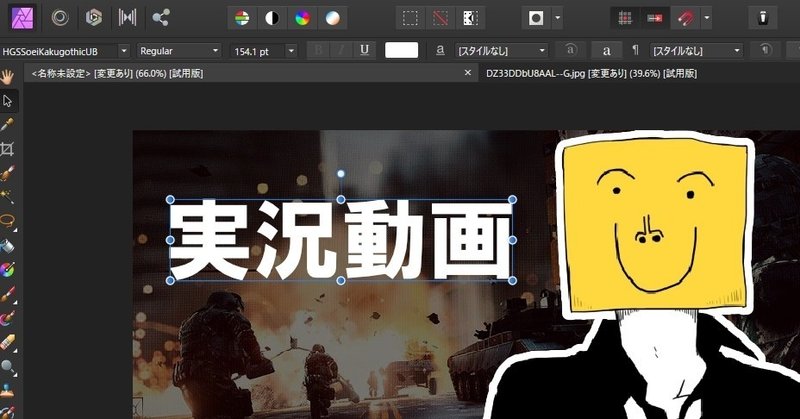Viewport: 800px width, 419px height.
Task: Switch to the DZ33DDbU8AAL--G.jpg tab
Action: point(591,73)
